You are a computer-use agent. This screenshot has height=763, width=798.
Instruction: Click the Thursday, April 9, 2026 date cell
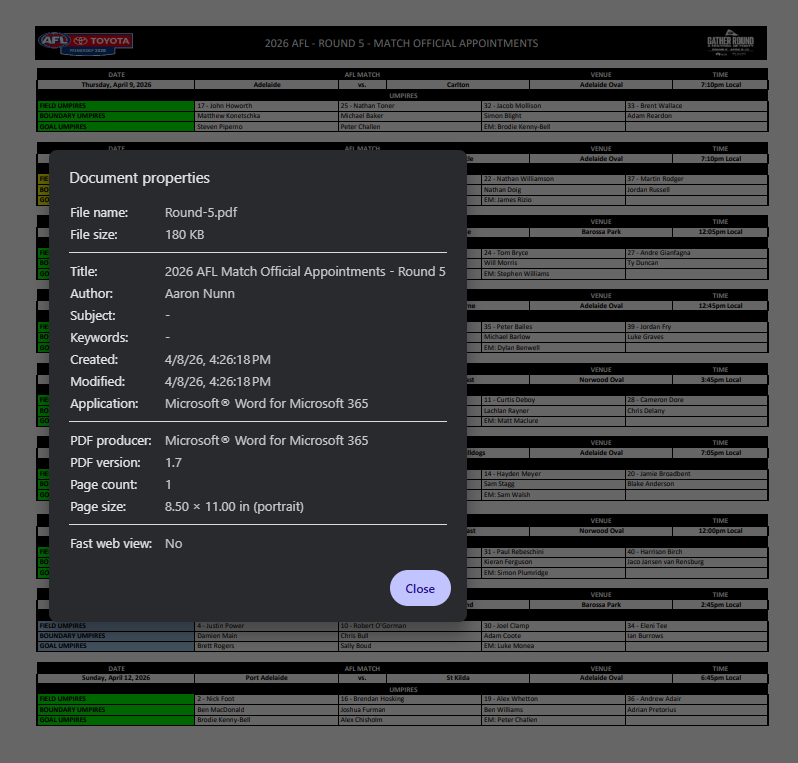pos(116,85)
